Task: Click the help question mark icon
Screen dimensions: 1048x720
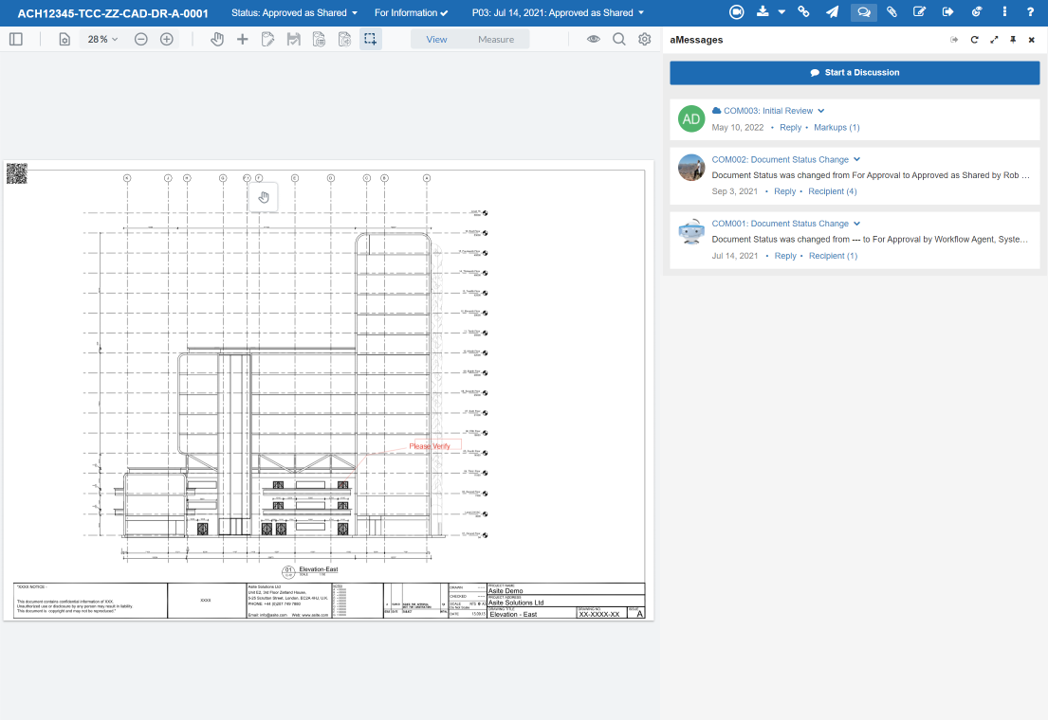Action: tap(1030, 11)
